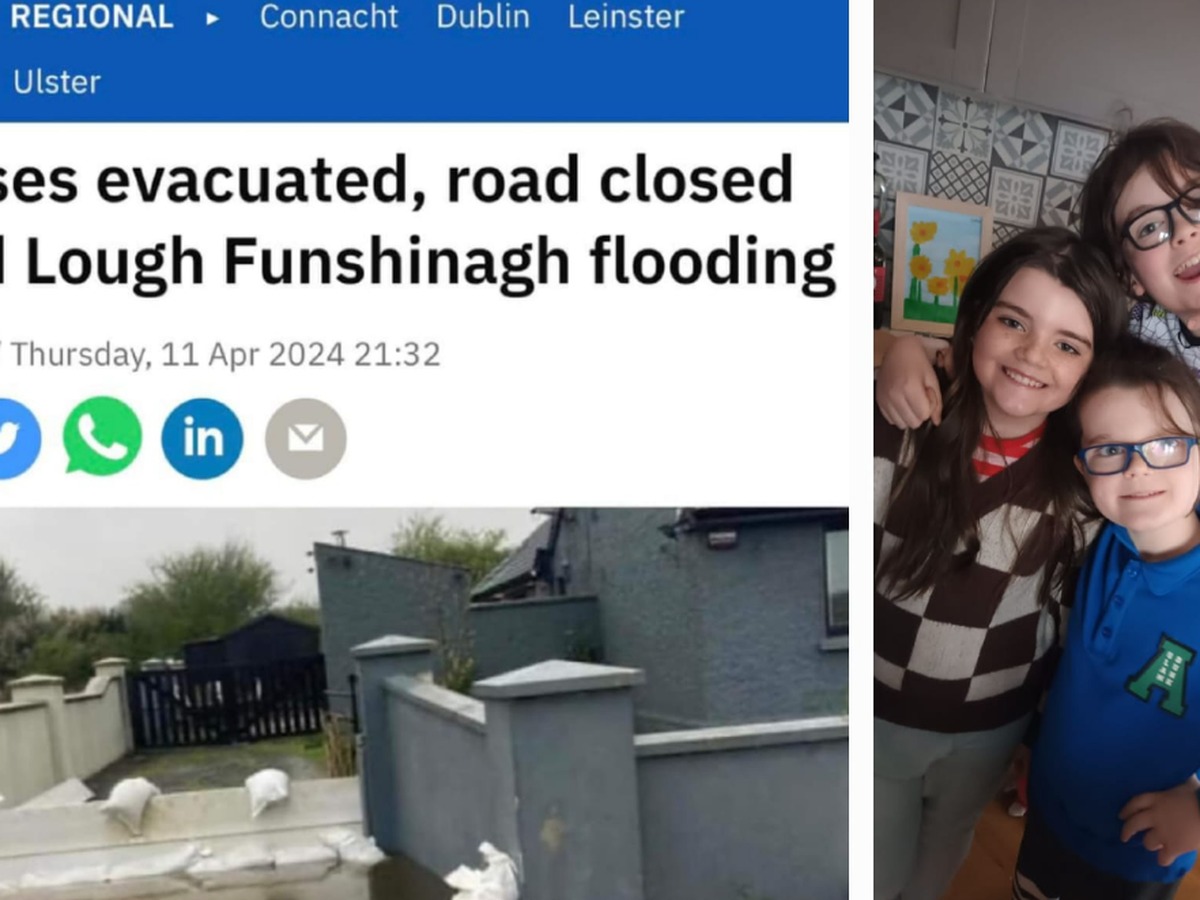The image size is (1200, 900).
Task: Go to Dublin regional news
Action: (482, 17)
